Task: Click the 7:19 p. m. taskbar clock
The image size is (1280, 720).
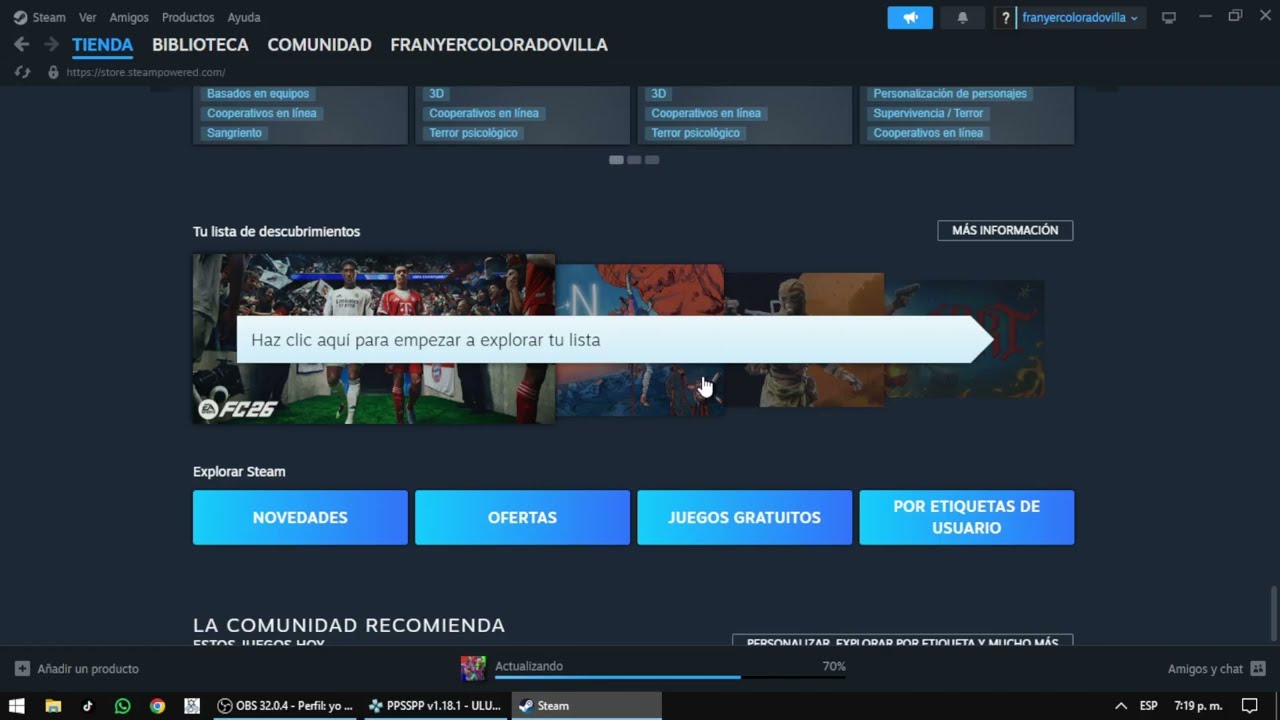Action: pyautogui.click(x=1198, y=706)
